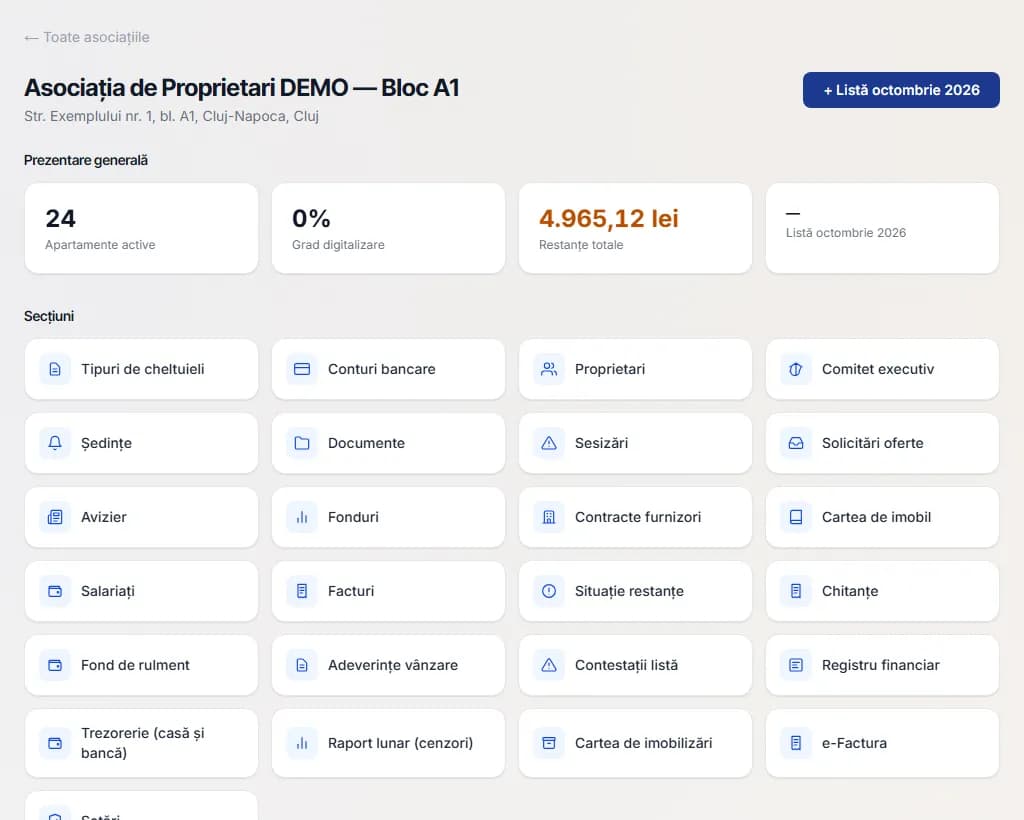Click the receipt icon beside Chitanțe
This screenshot has height=820, width=1024.
[796, 591]
